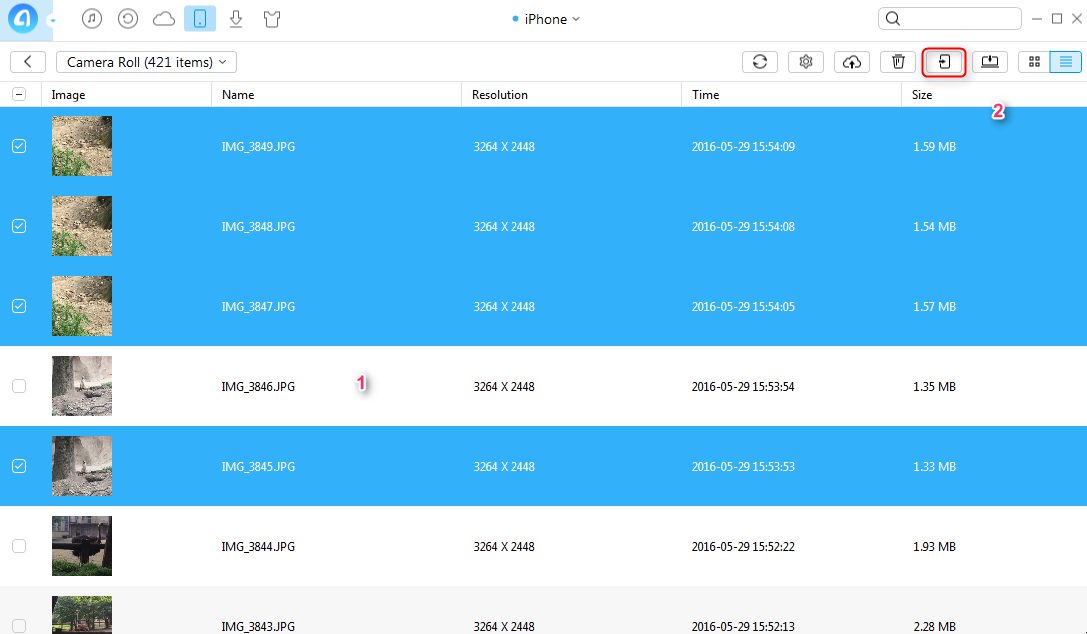
Task: Open thumbnail of IMG_3844.JPG
Action: point(82,546)
